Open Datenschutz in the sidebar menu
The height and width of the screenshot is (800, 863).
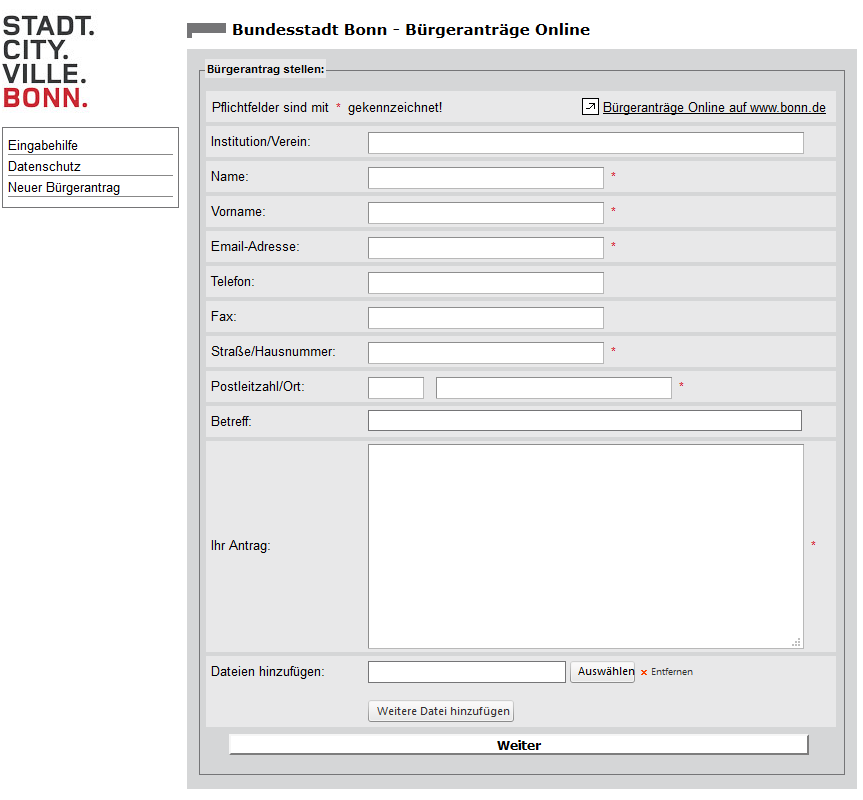click(x=44, y=167)
